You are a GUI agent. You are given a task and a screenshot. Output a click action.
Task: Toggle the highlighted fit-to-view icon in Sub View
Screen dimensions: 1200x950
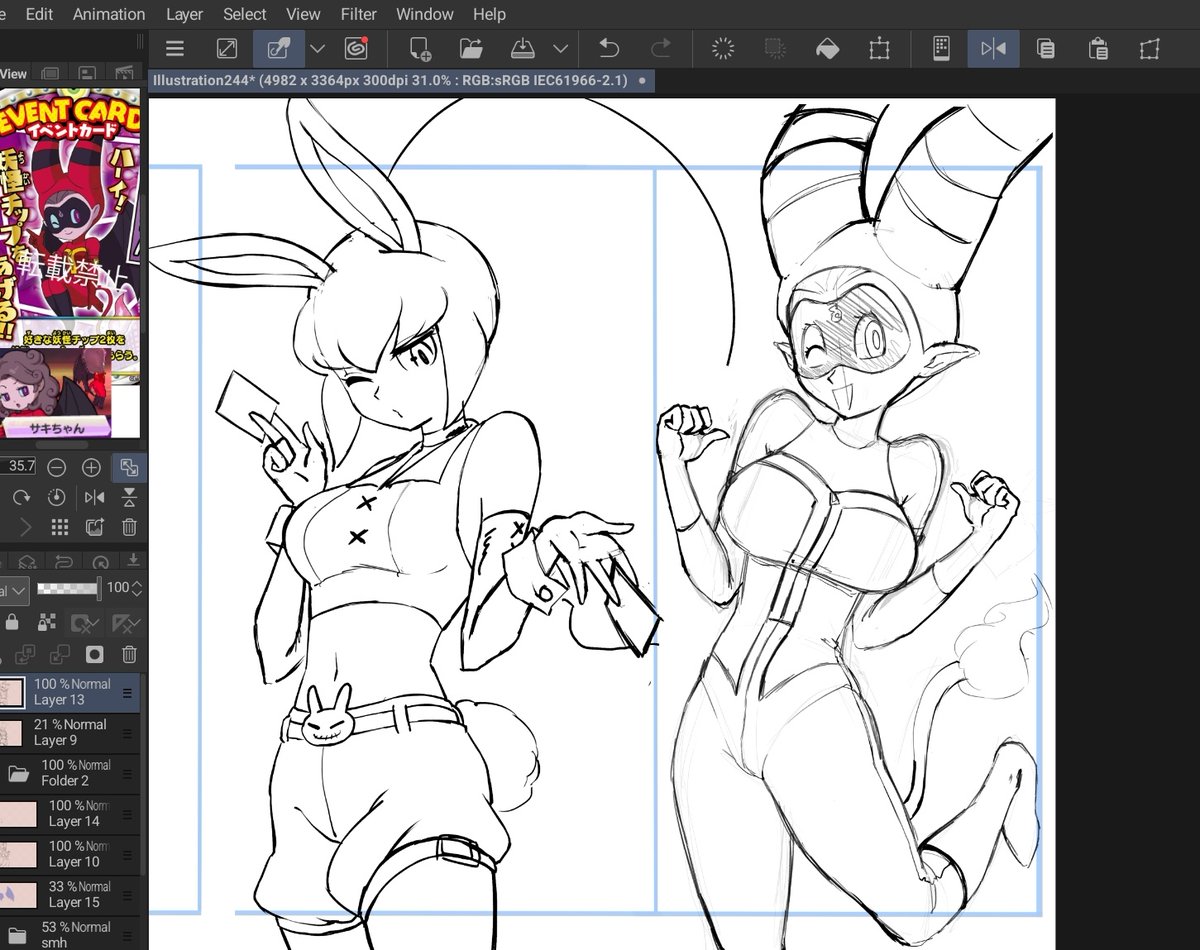129,467
